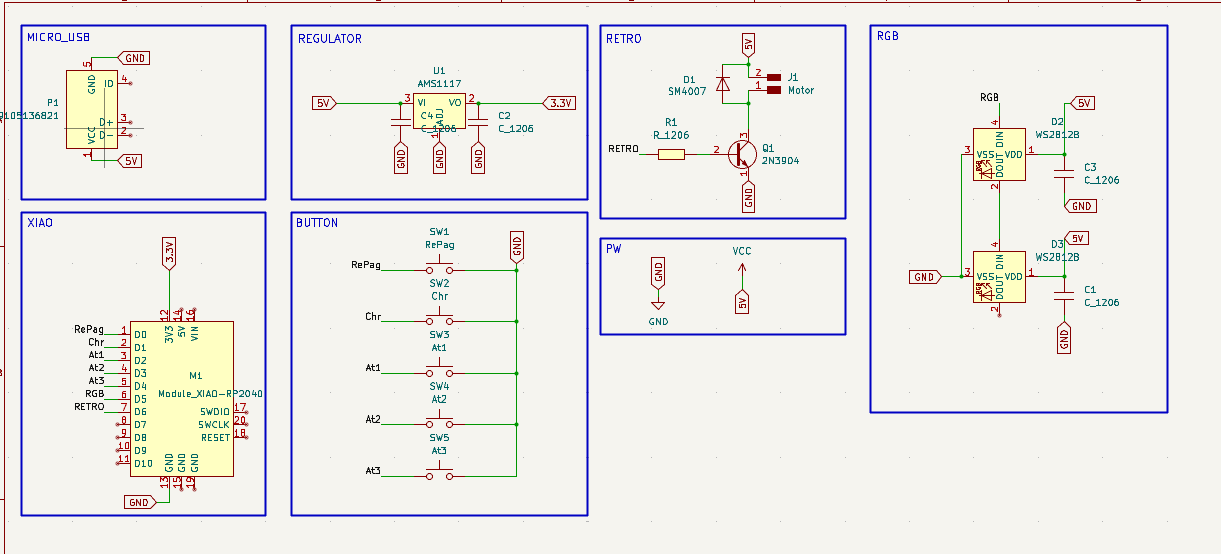Click the PW block title
This screenshot has height=554, width=1221.
(x=614, y=250)
